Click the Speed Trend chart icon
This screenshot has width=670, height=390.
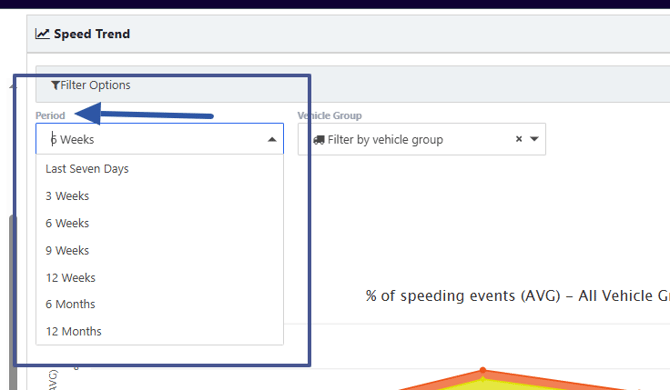[x=42, y=34]
